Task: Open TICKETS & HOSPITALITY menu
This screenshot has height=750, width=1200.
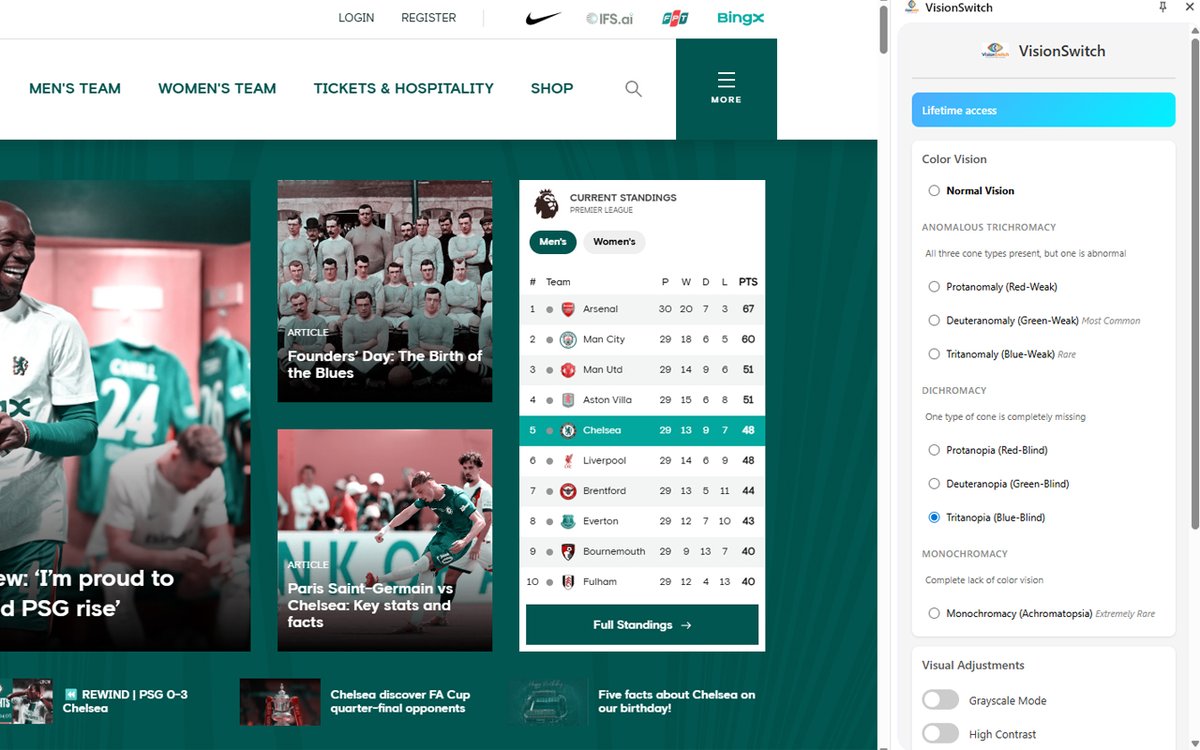Action: tap(403, 88)
